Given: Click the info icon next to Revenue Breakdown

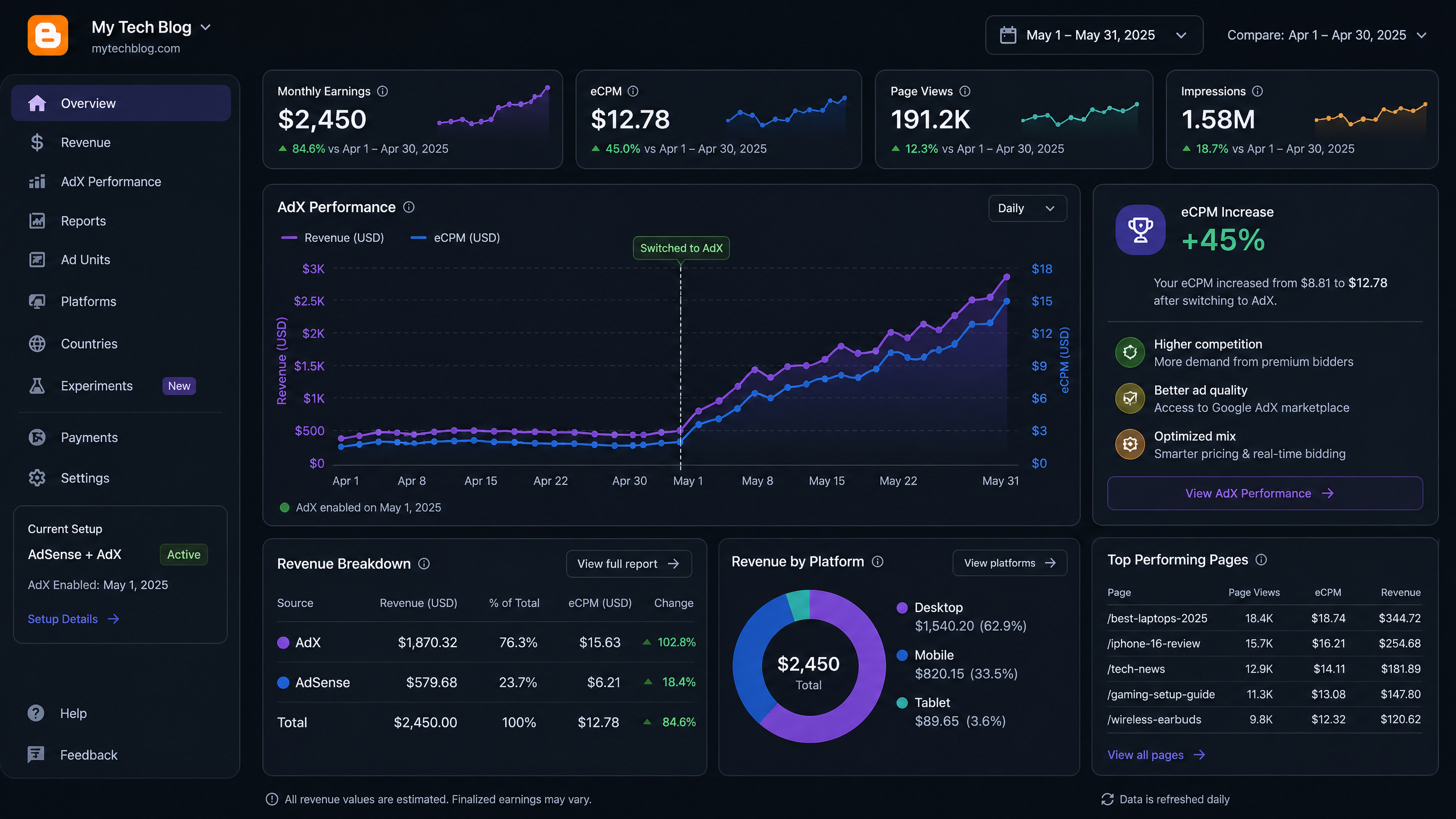Looking at the screenshot, I should pyautogui.click(x=424, y=564).
